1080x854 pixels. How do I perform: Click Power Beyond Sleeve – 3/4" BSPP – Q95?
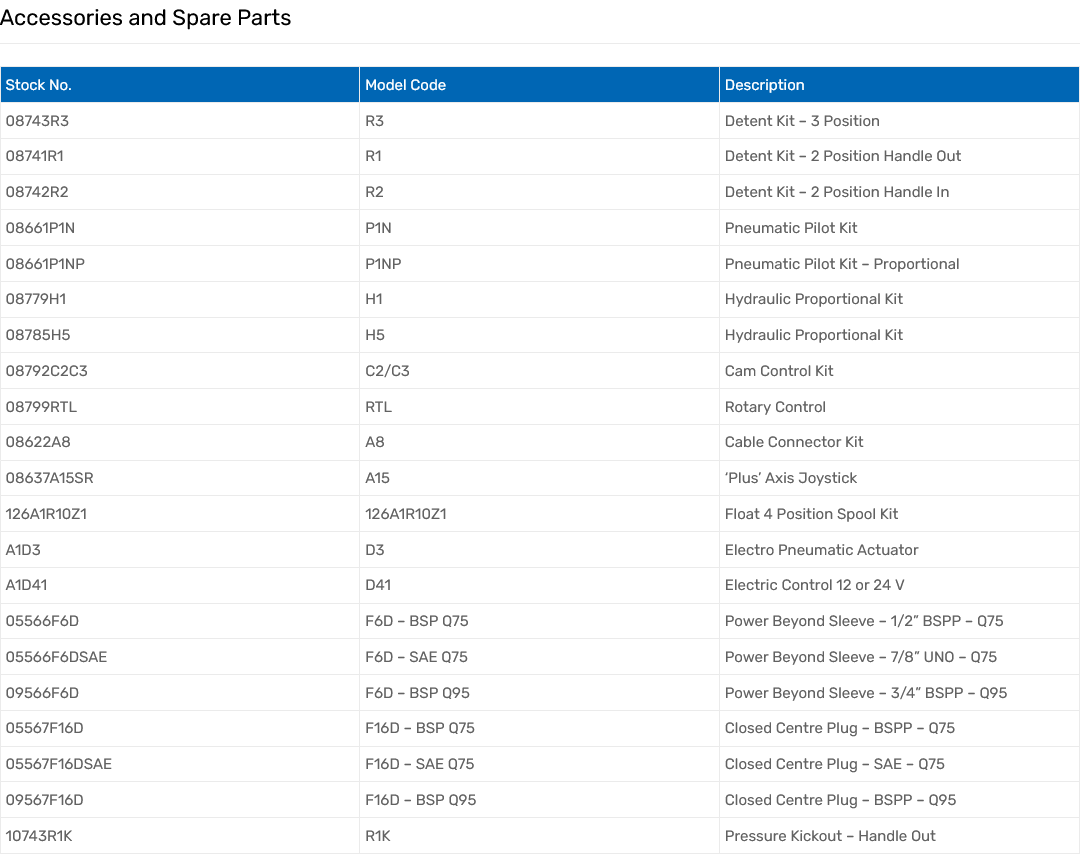pyautogui.click(x=866, y=693)
